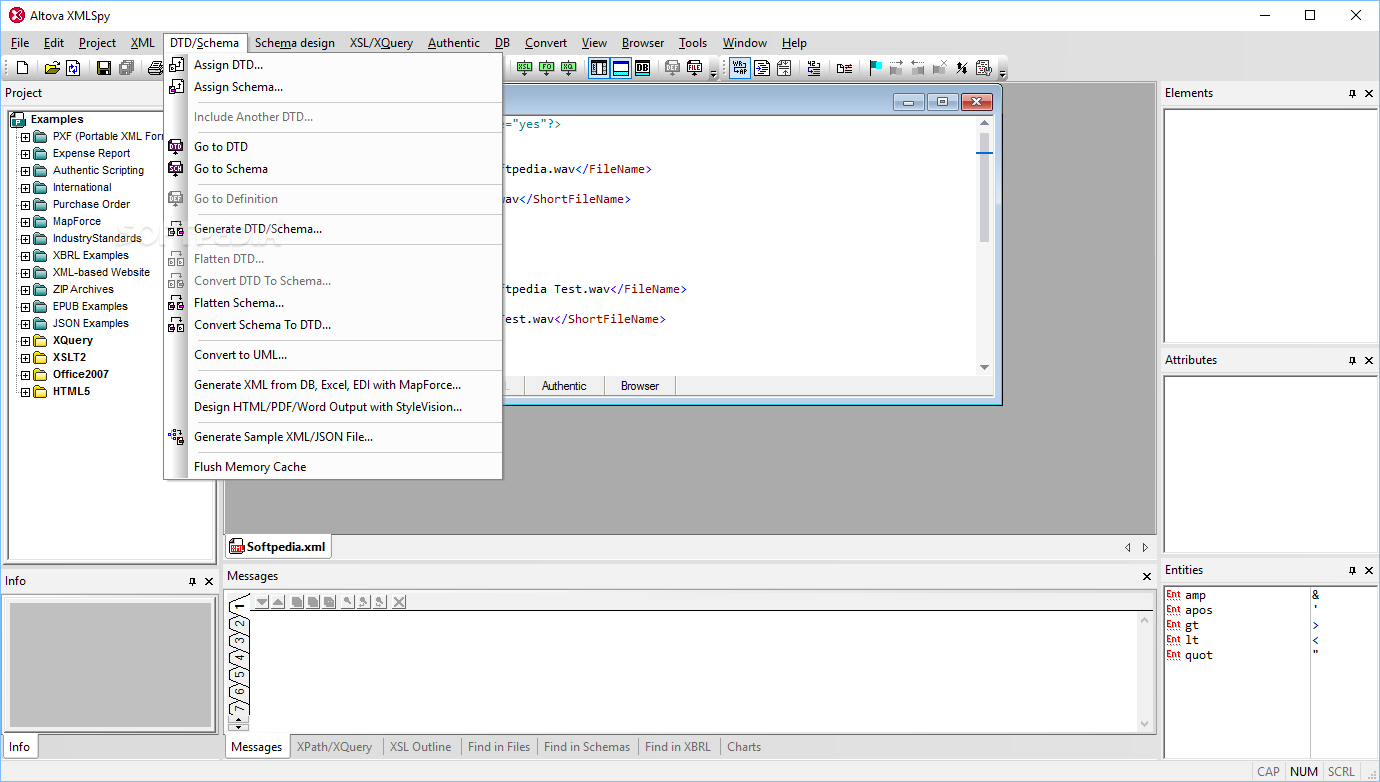This screenshot has height=782, width=1380.
Task: Click the Next Bookmark toolbar icon
Action: 896,68
